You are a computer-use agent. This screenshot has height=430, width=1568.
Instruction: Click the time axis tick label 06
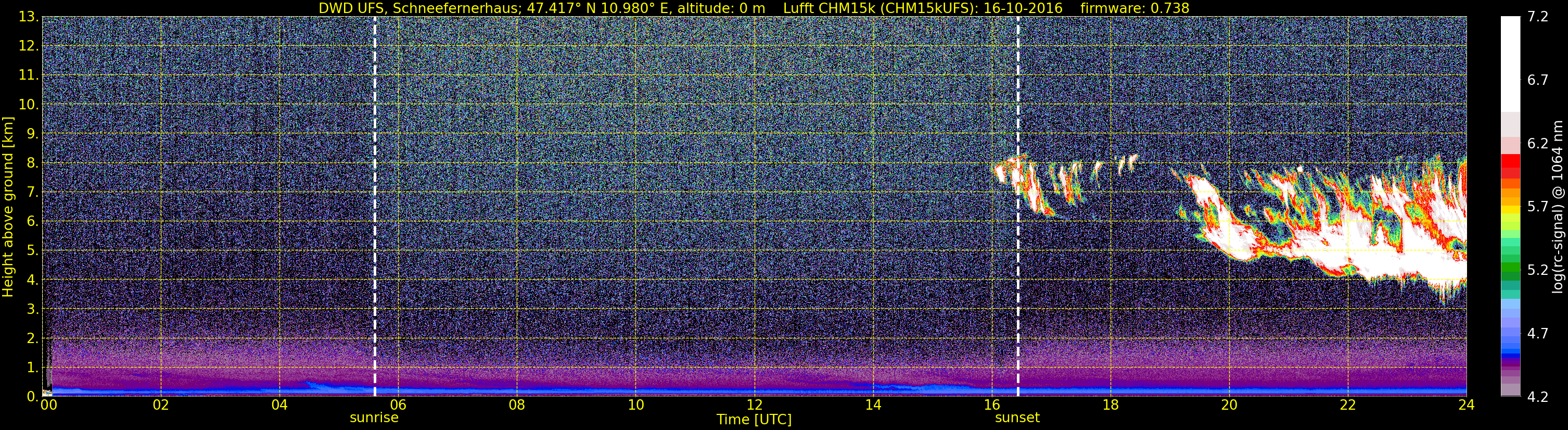[398, 405]
